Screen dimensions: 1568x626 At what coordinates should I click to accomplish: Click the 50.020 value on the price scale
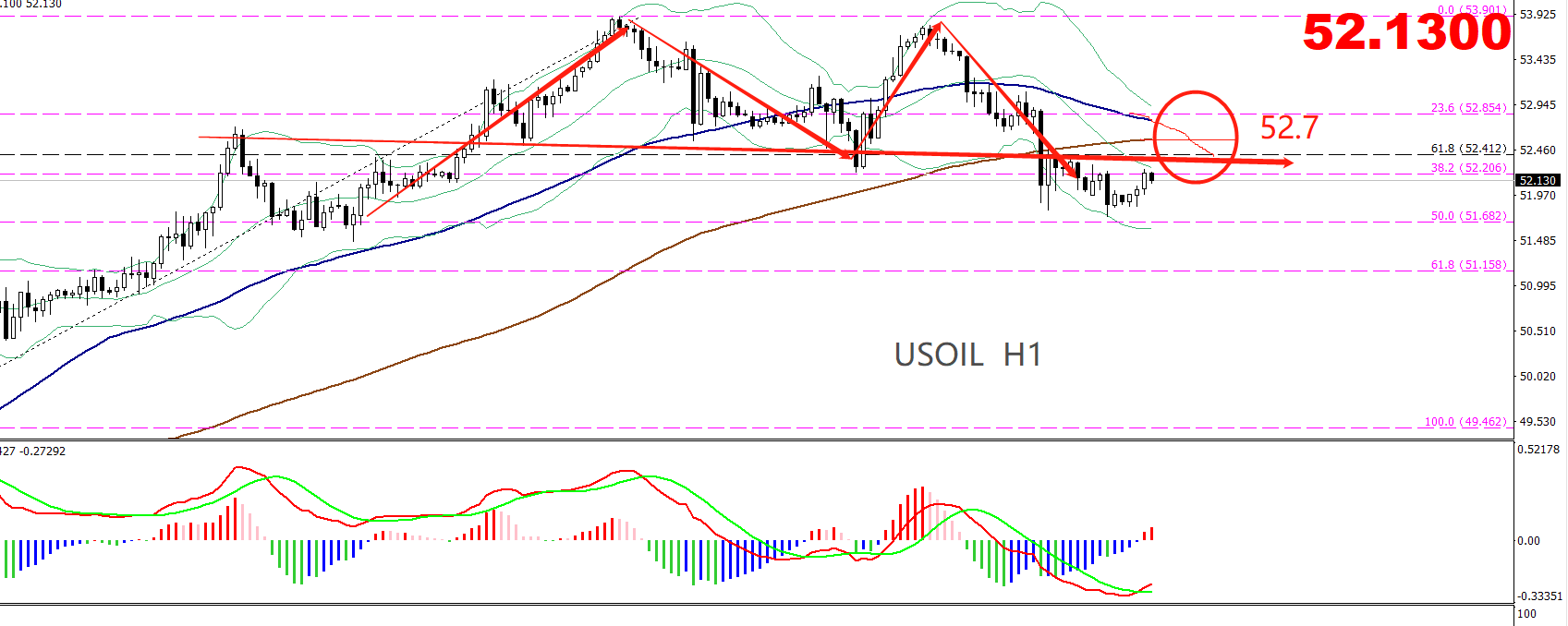tap(1538, 377)
